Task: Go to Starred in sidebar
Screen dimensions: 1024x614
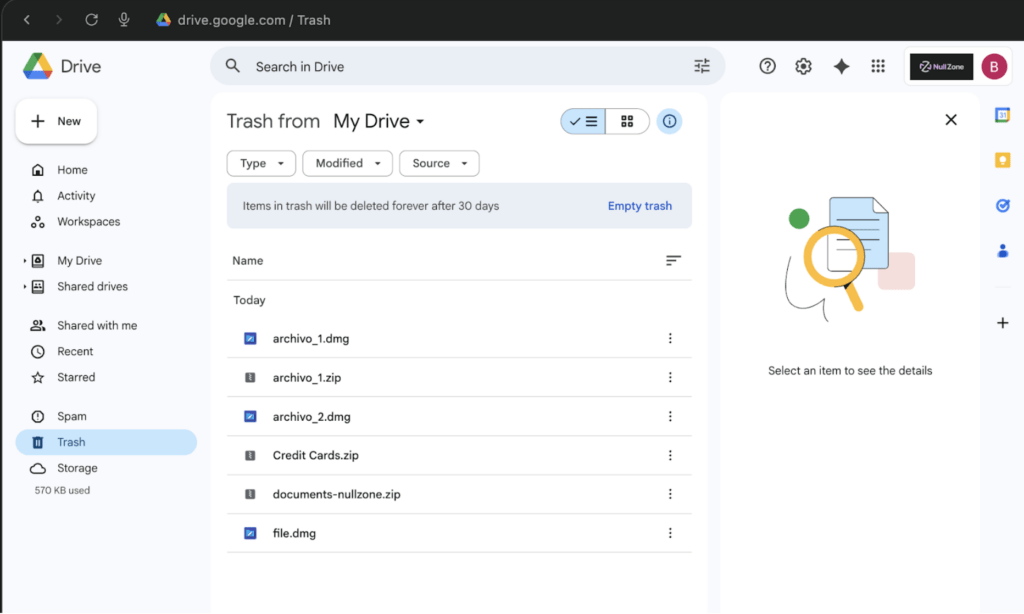Action: pos(76,378)
